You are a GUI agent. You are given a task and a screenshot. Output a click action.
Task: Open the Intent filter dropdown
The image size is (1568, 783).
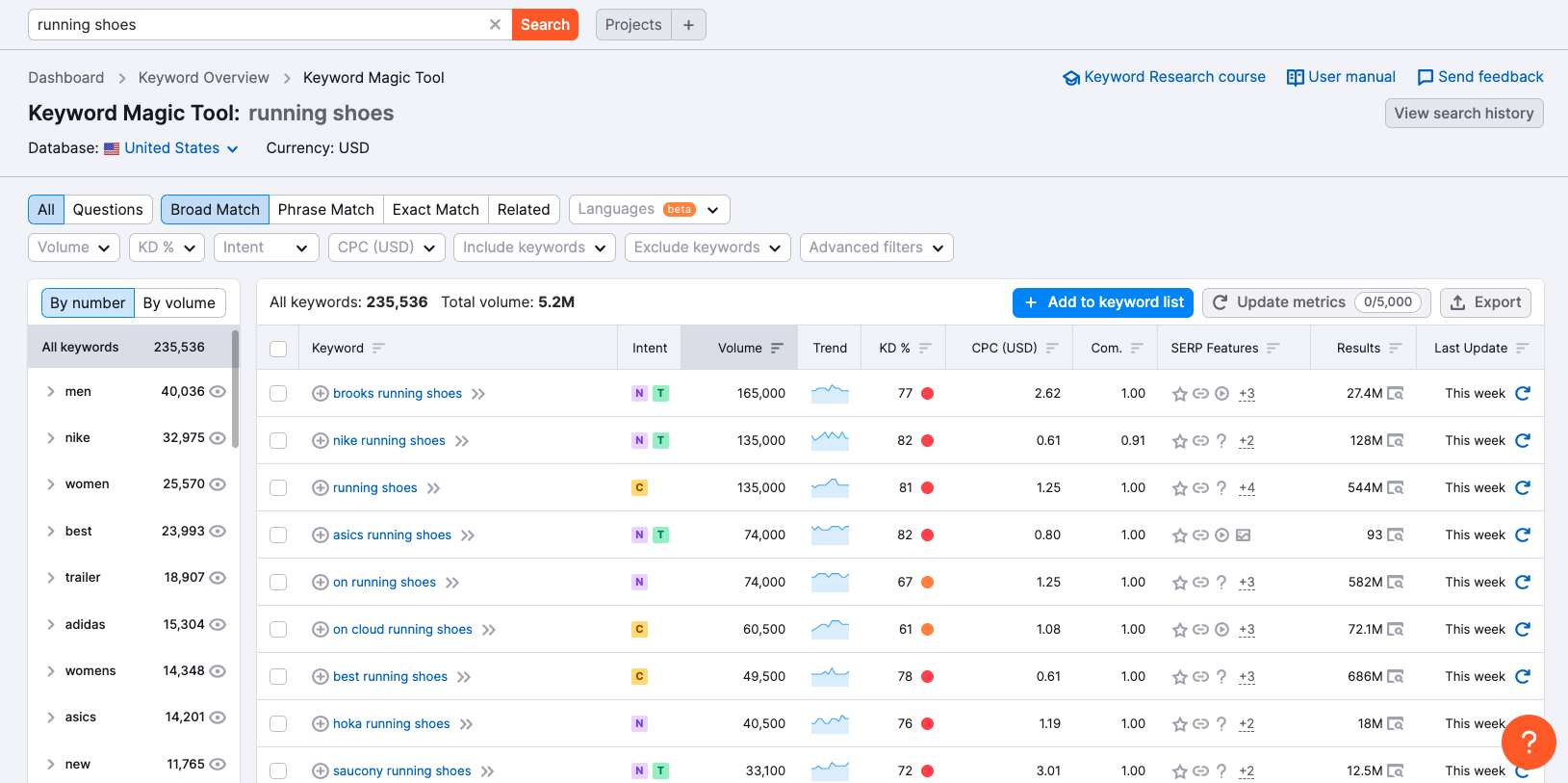pyautogui.click(x=266, y=248)
